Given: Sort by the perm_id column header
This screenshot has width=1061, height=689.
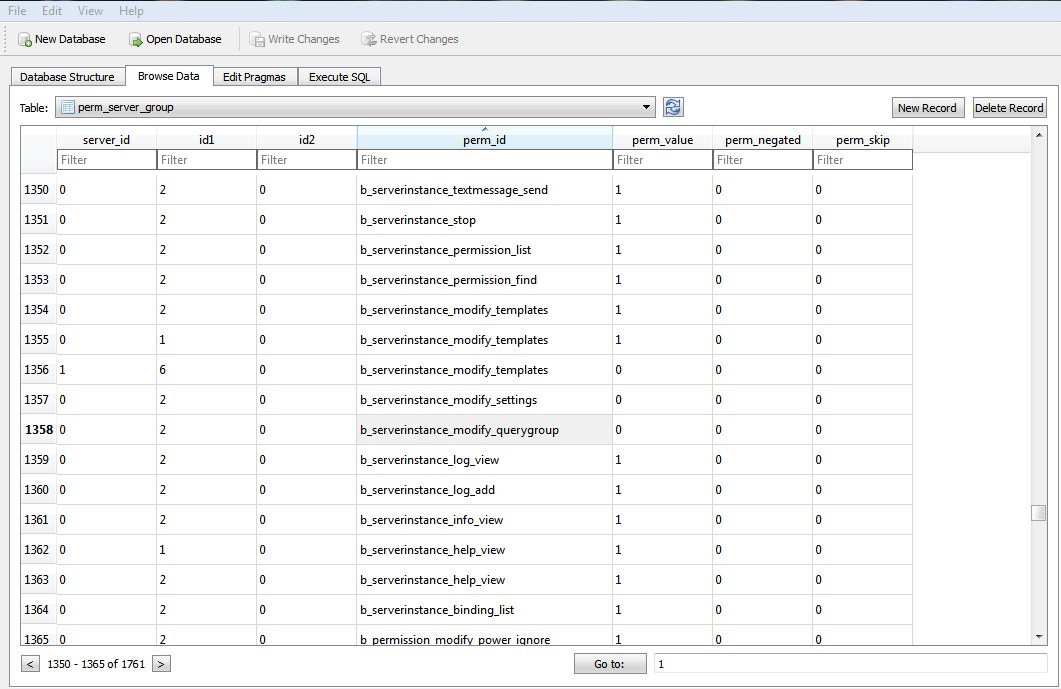Looking at the screenshot, I should click(x=484, y=139).
